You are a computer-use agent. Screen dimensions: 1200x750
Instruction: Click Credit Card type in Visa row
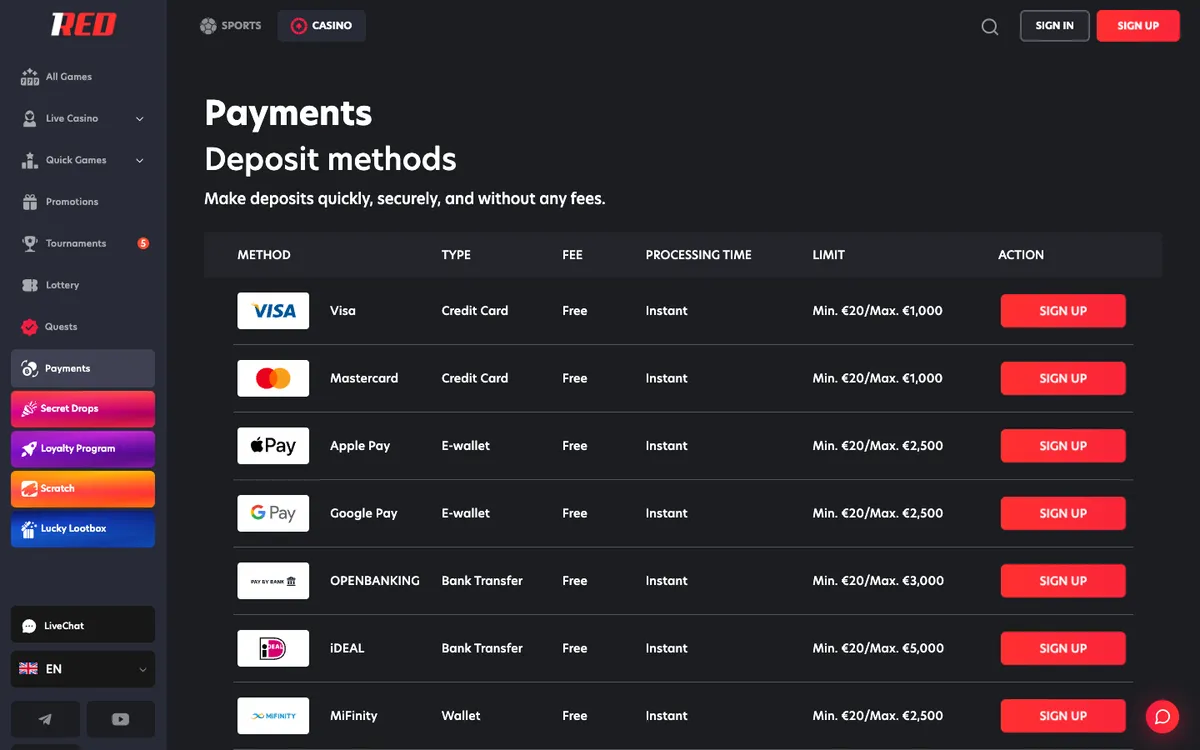point(475,311)
